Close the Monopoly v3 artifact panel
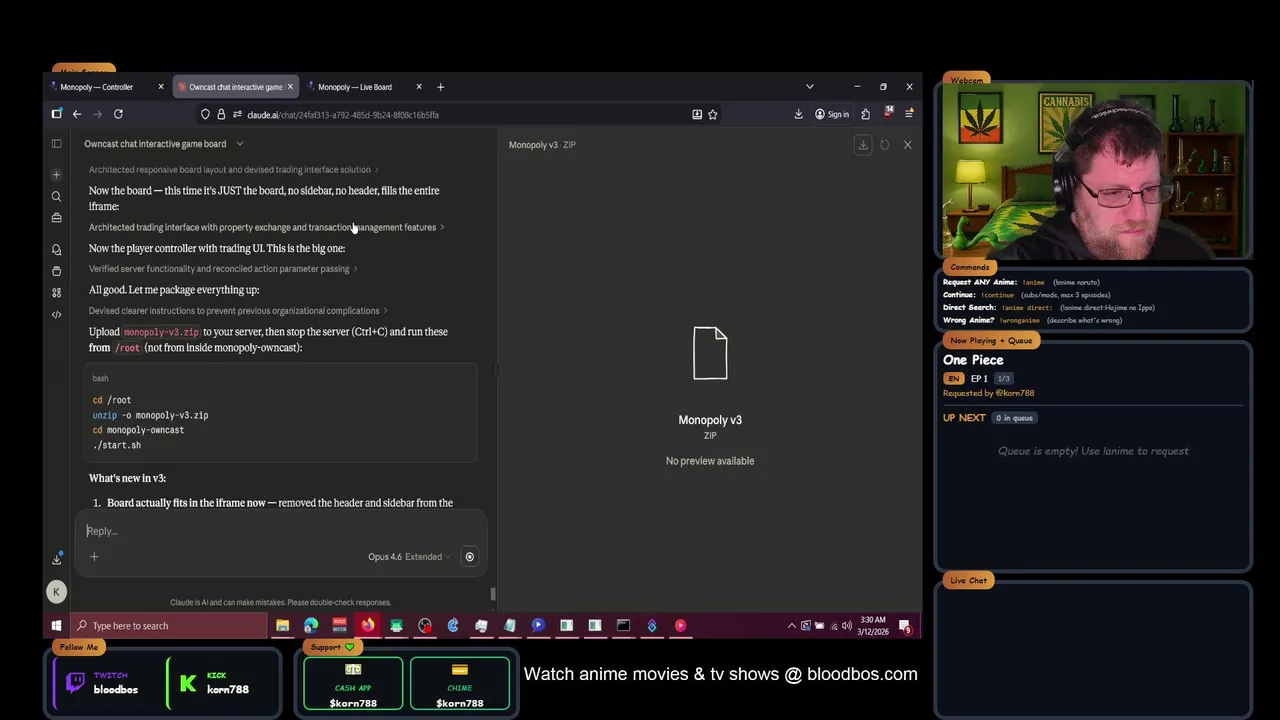 [907, 145]
